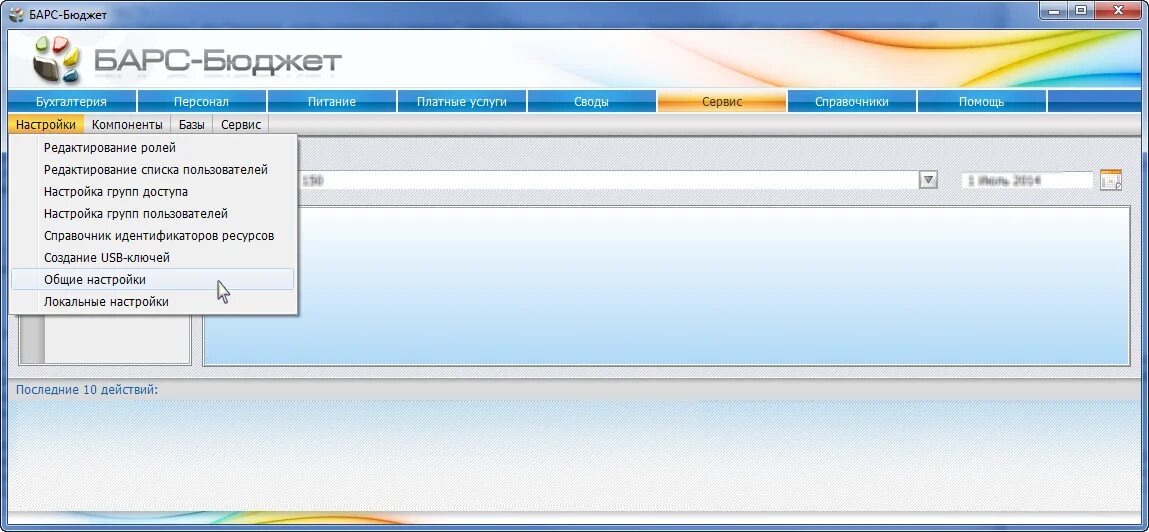
Task: Open Локальные настройки
Action: pyautogui.click(x=152, y=302)
